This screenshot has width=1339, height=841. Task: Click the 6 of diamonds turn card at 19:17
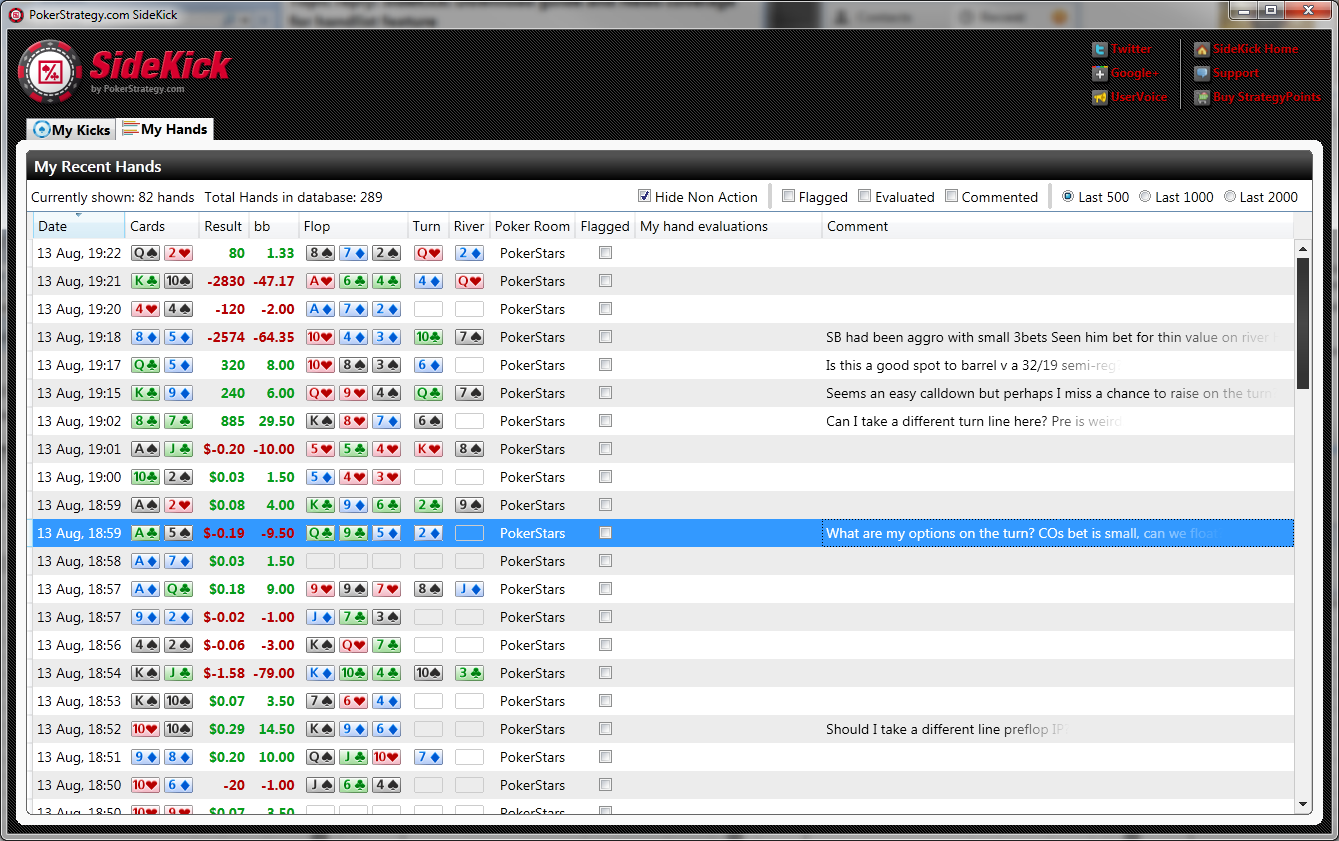click(x=428, y=365)
